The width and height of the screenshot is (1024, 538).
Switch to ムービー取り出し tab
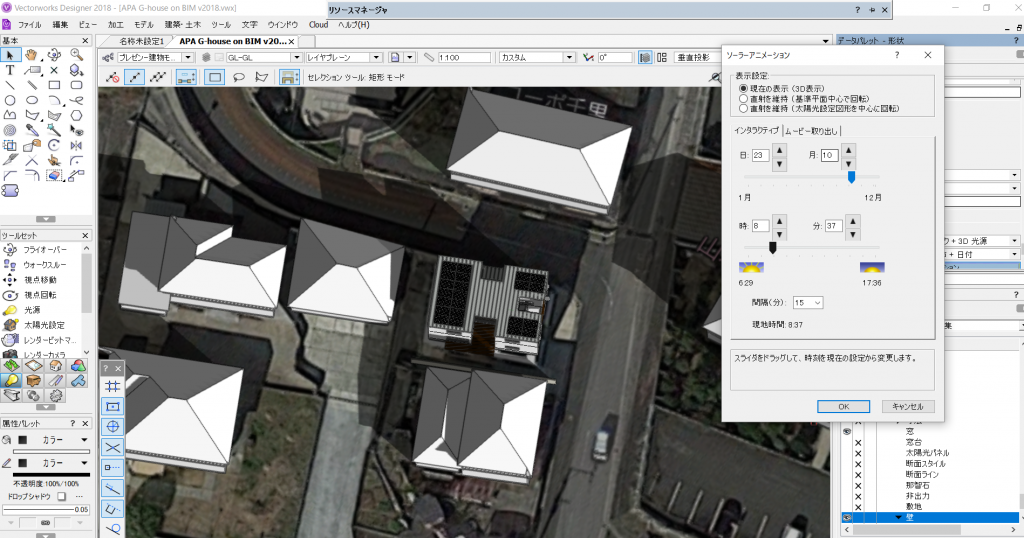pyautogui.click(x=811, y=131)
